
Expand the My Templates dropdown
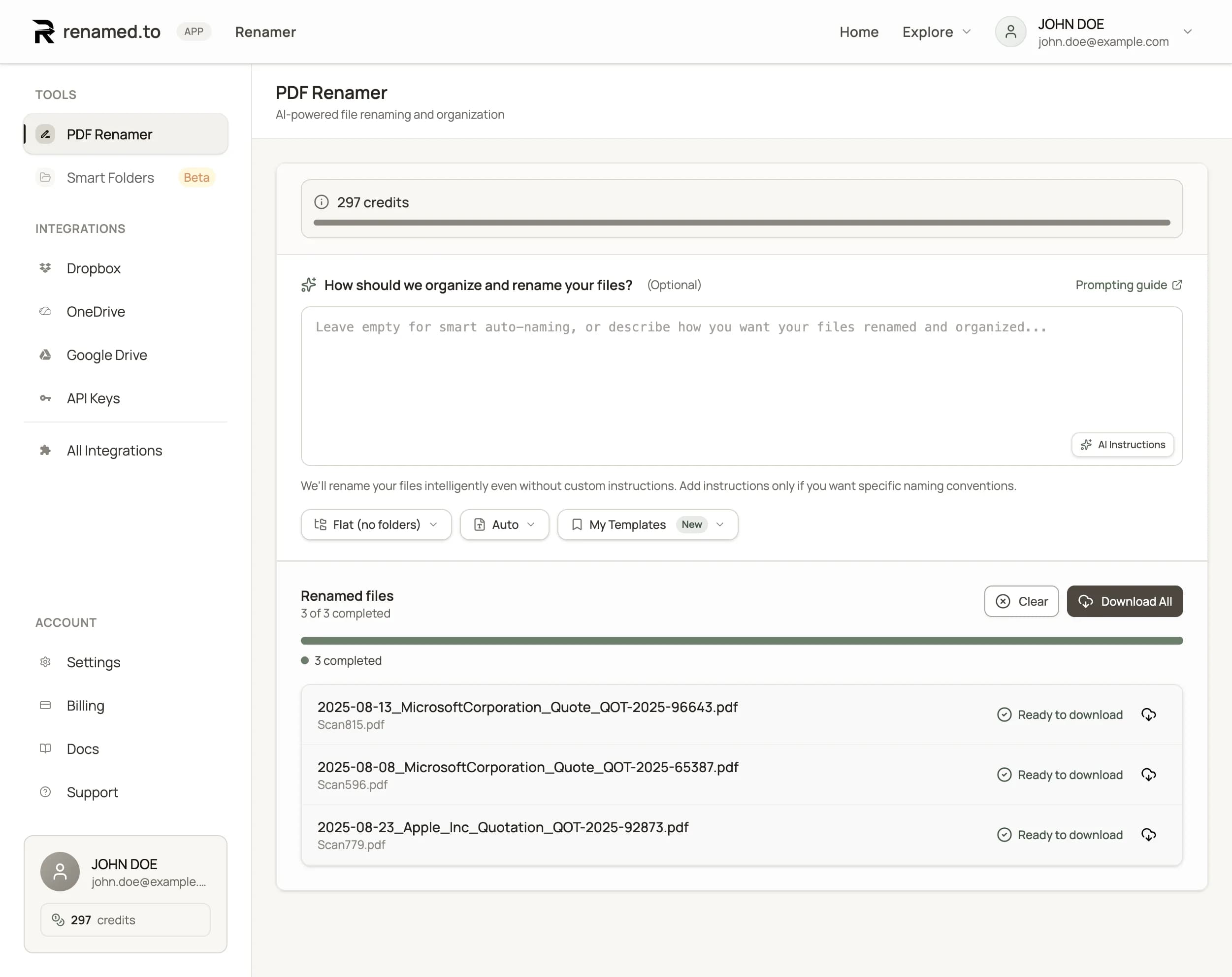coord(648,524)
